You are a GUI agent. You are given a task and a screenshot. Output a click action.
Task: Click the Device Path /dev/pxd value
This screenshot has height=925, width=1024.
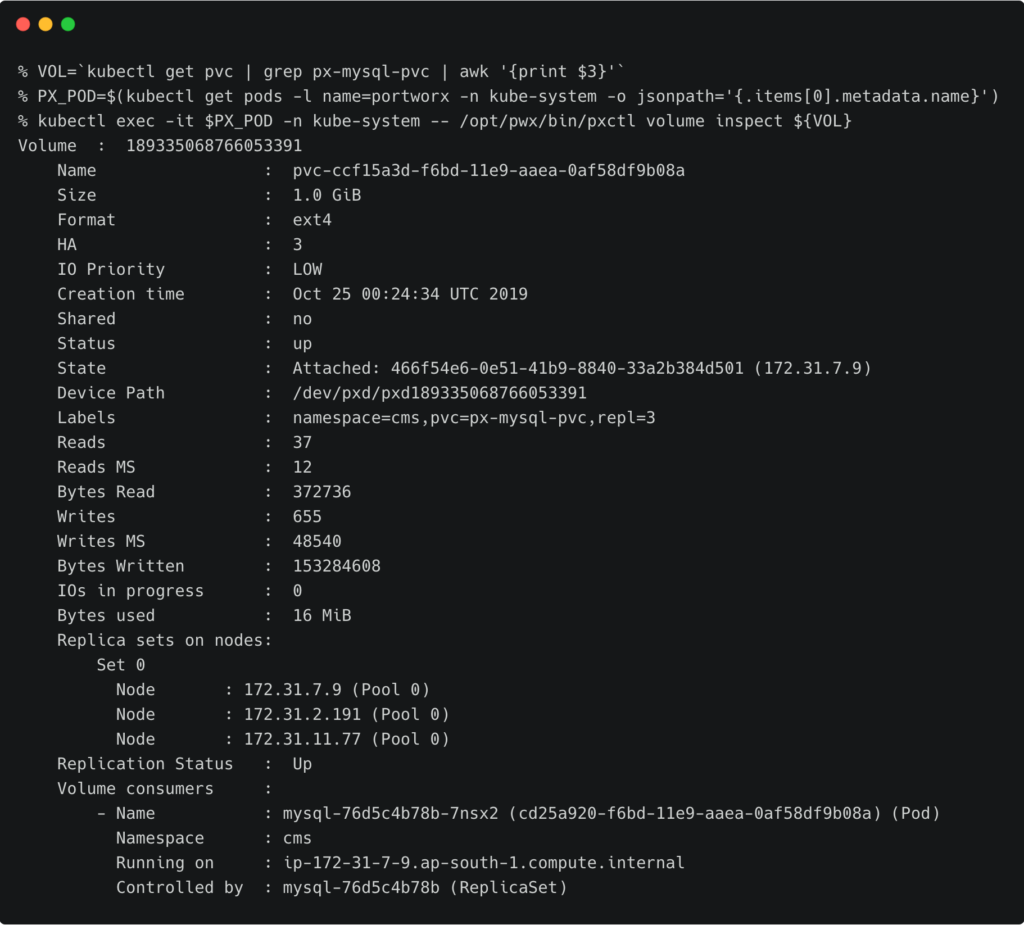pyautogui.click(x=439, y=393)
